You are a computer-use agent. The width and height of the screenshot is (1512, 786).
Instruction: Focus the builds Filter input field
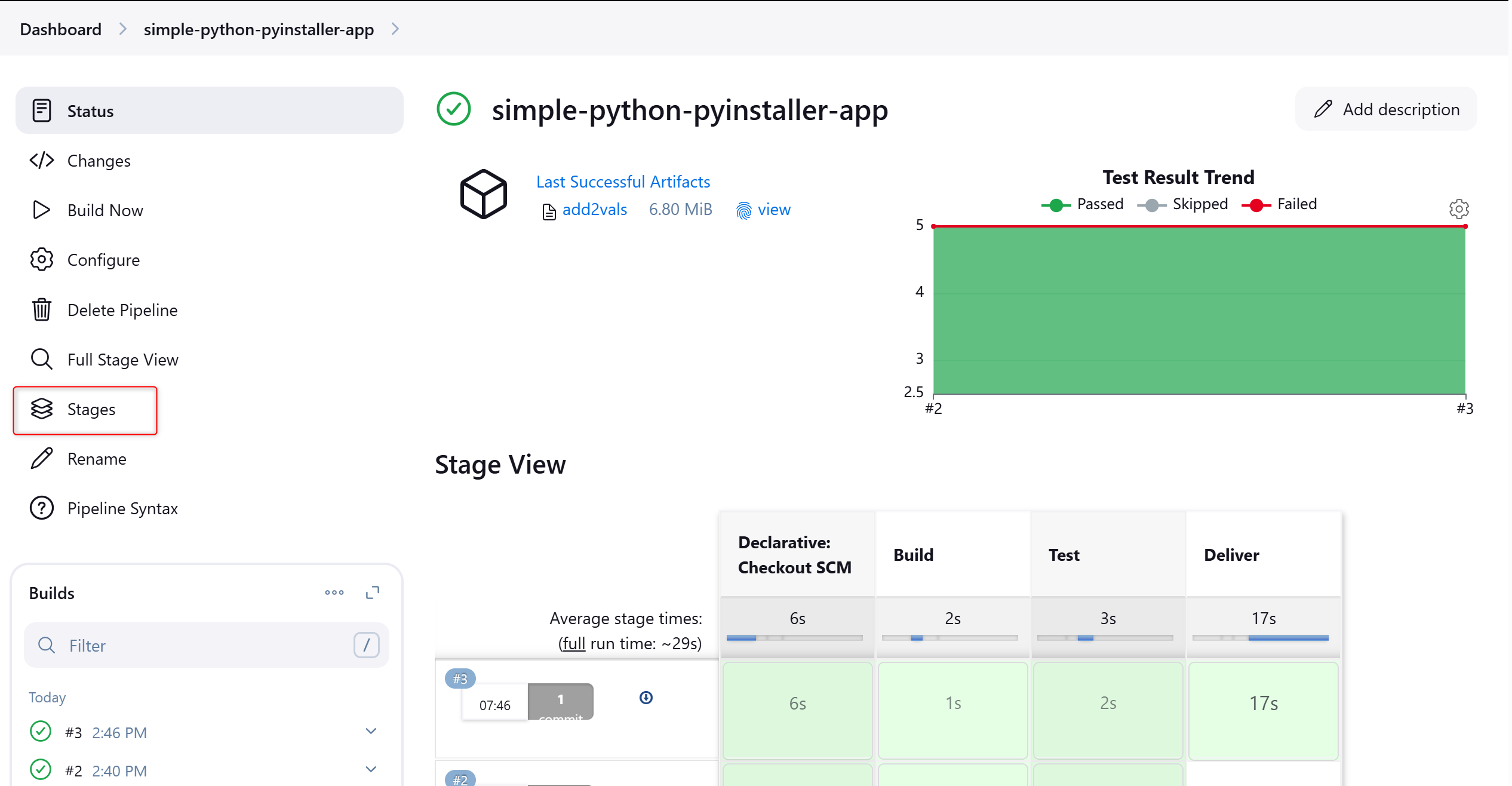(x=207, y=646)
